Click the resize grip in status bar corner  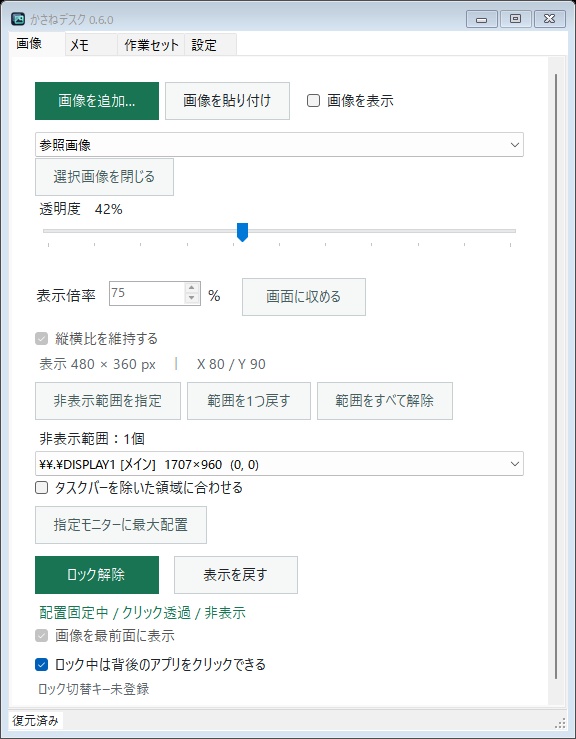click(560, 723)
